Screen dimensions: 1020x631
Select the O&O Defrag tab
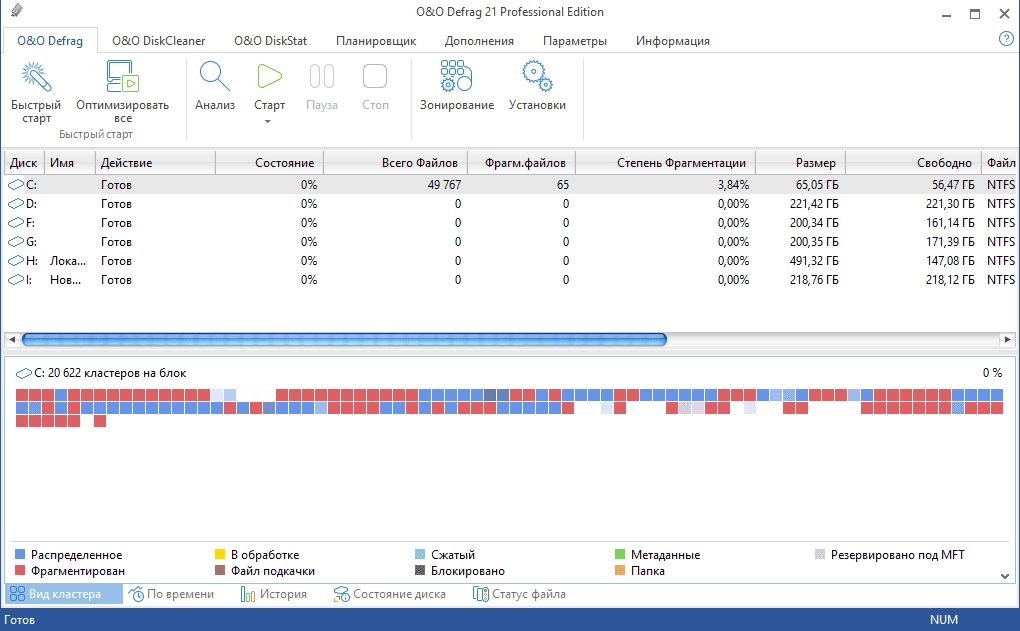click(x=50, y=40)
